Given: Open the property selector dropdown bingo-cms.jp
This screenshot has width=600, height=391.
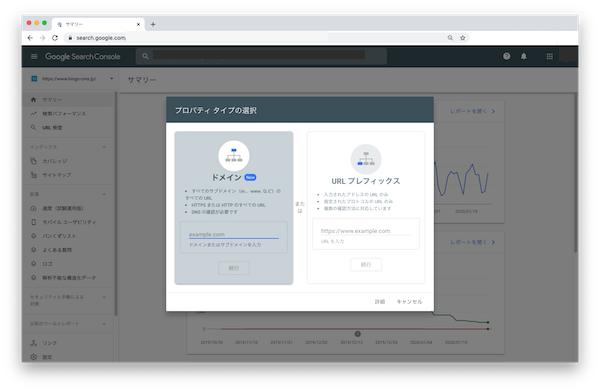Looking at the screenshot, I should (72, 79).
